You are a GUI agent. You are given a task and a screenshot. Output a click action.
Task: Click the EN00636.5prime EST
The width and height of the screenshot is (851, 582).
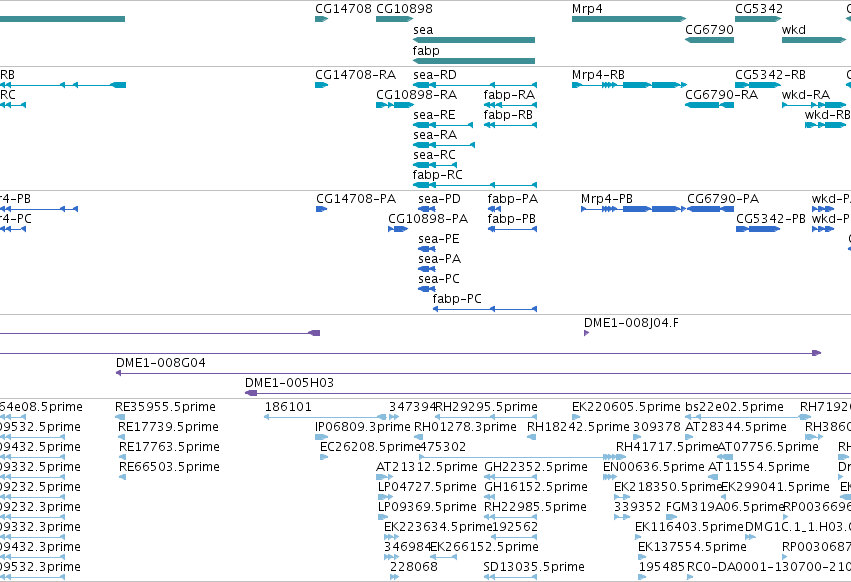610,477
